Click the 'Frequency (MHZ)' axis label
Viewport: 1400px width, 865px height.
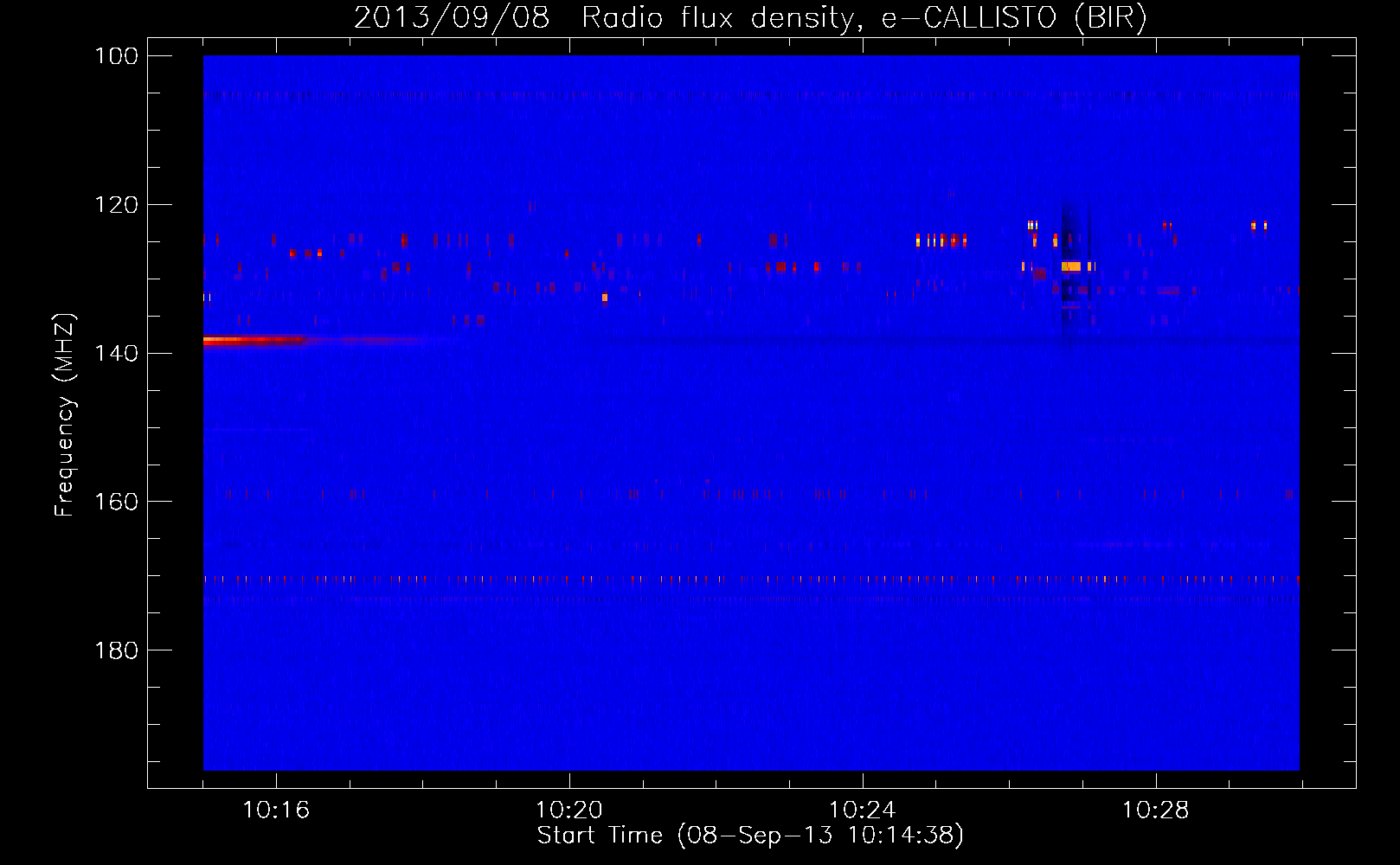pyautogui.click(x=65, y=415)
